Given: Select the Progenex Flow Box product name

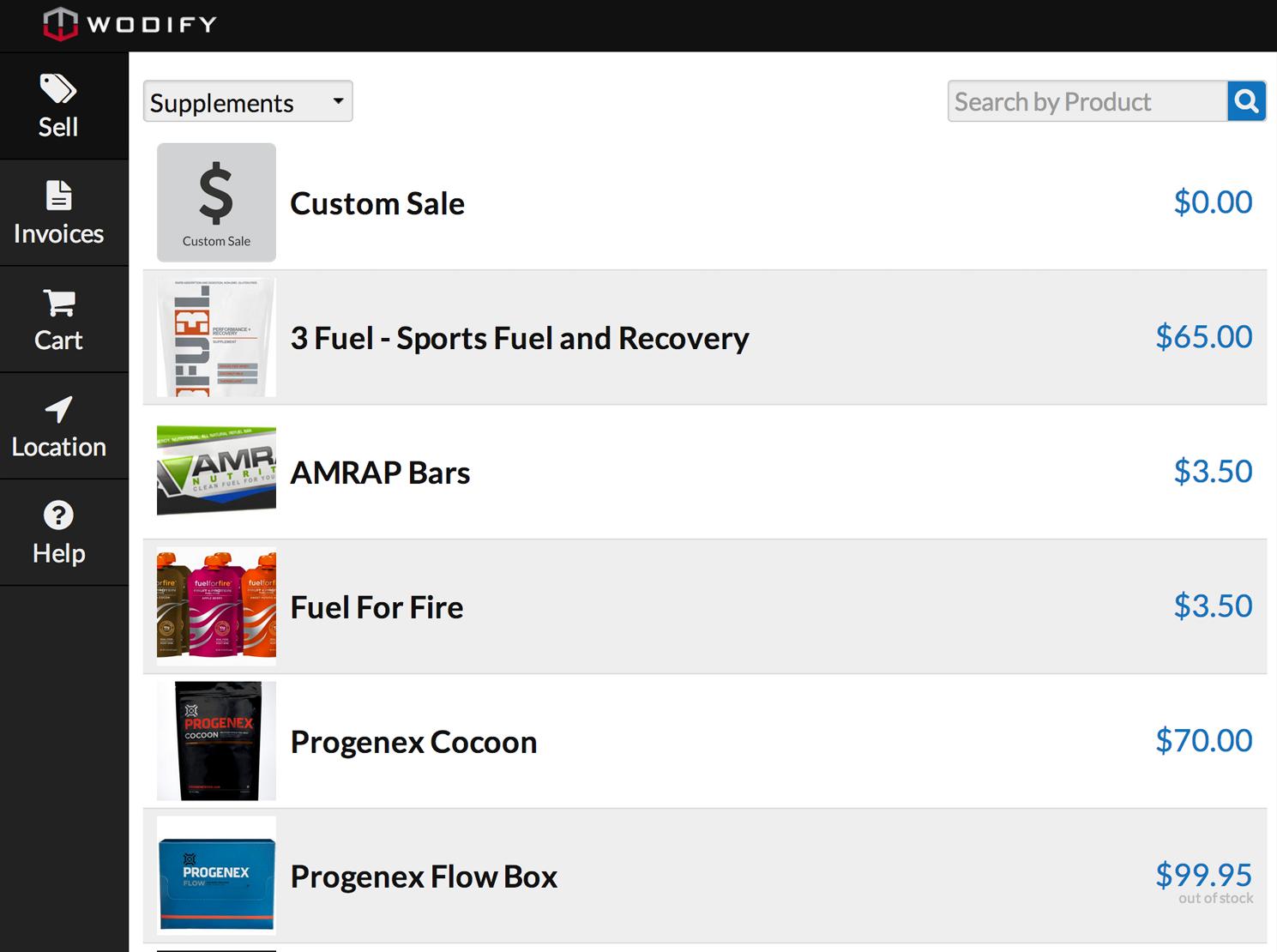Looking at the screenshot, I should tap(424, 877).
